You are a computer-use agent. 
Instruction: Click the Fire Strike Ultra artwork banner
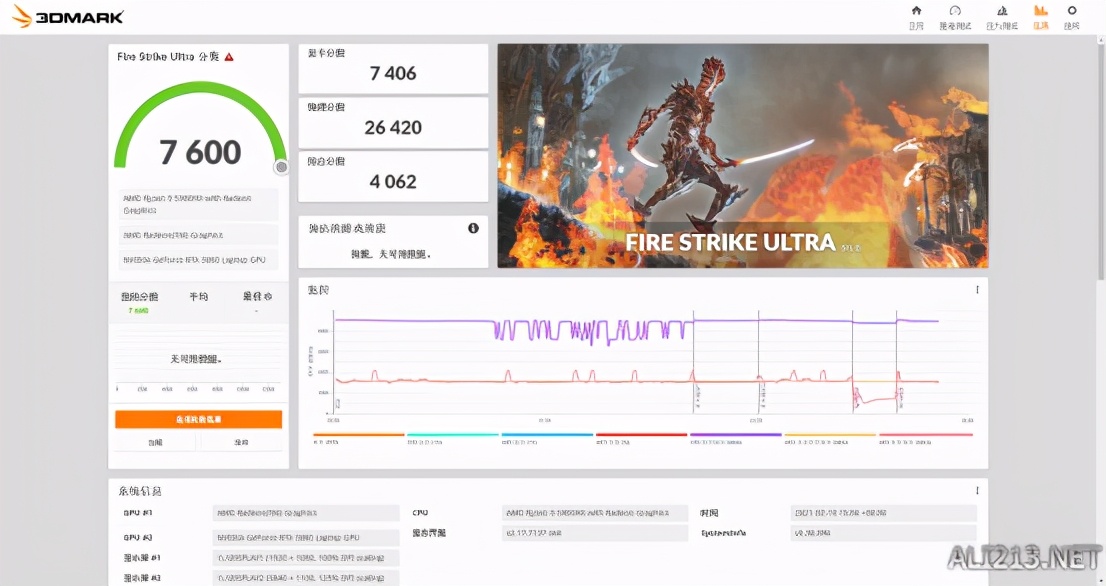pos(743,156)
